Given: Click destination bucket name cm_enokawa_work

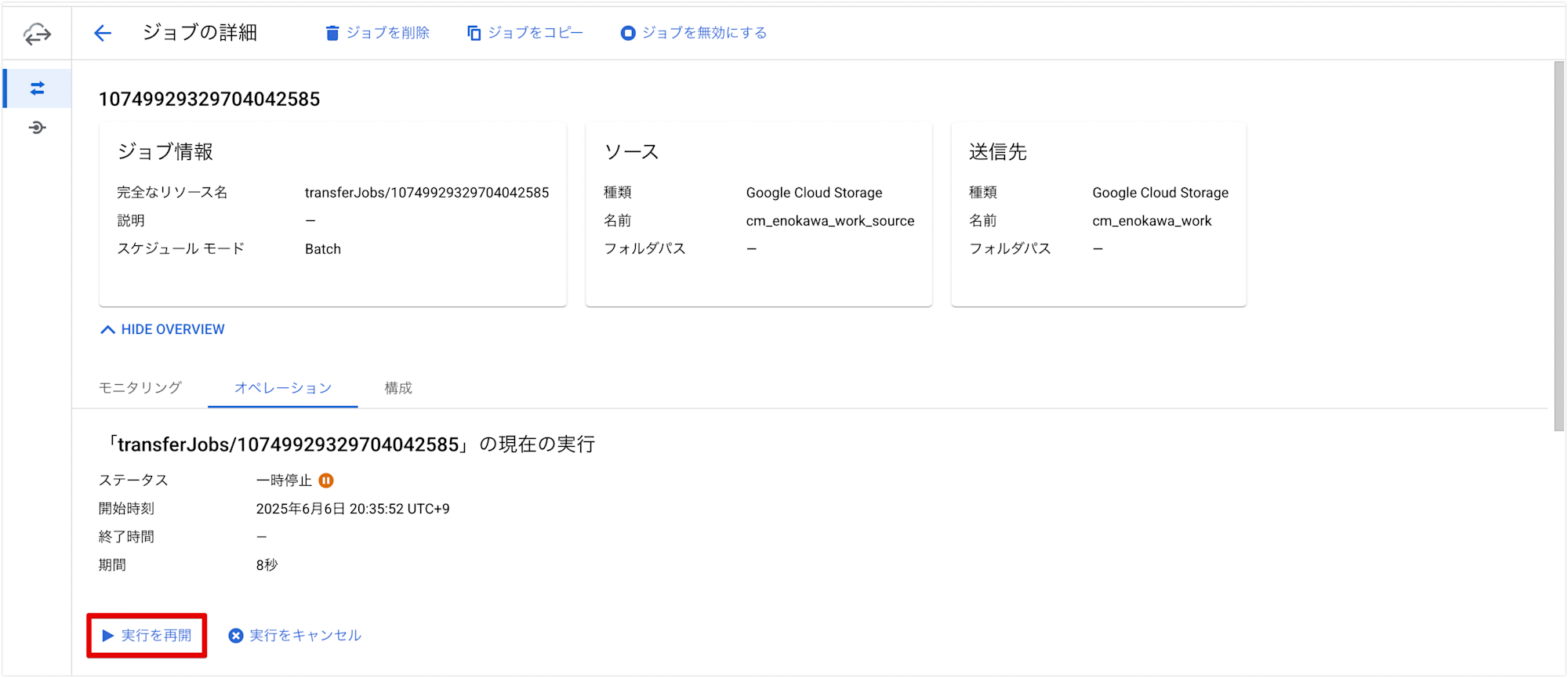Looking at the screenshot, I should coord(1152,221).
